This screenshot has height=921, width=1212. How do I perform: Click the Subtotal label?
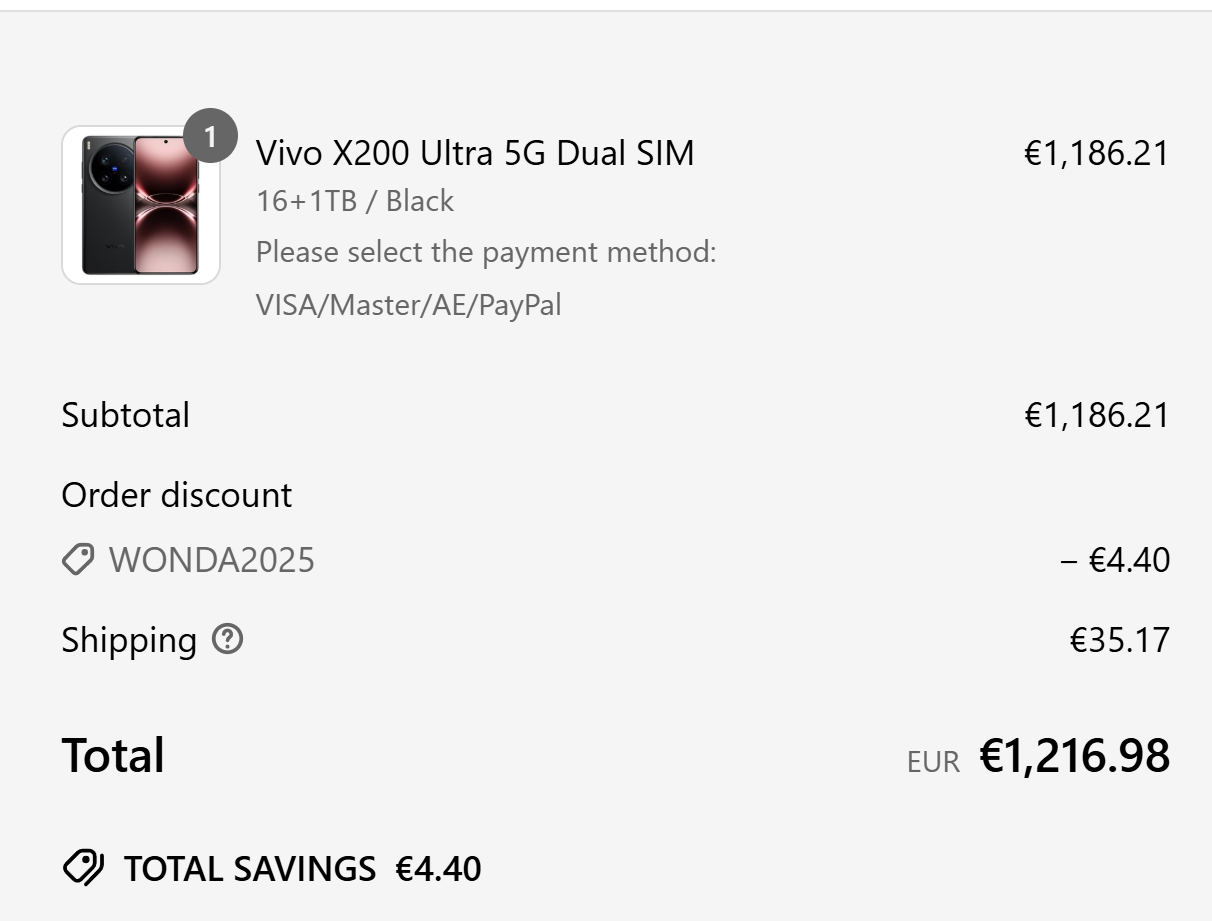pos(125,415)
